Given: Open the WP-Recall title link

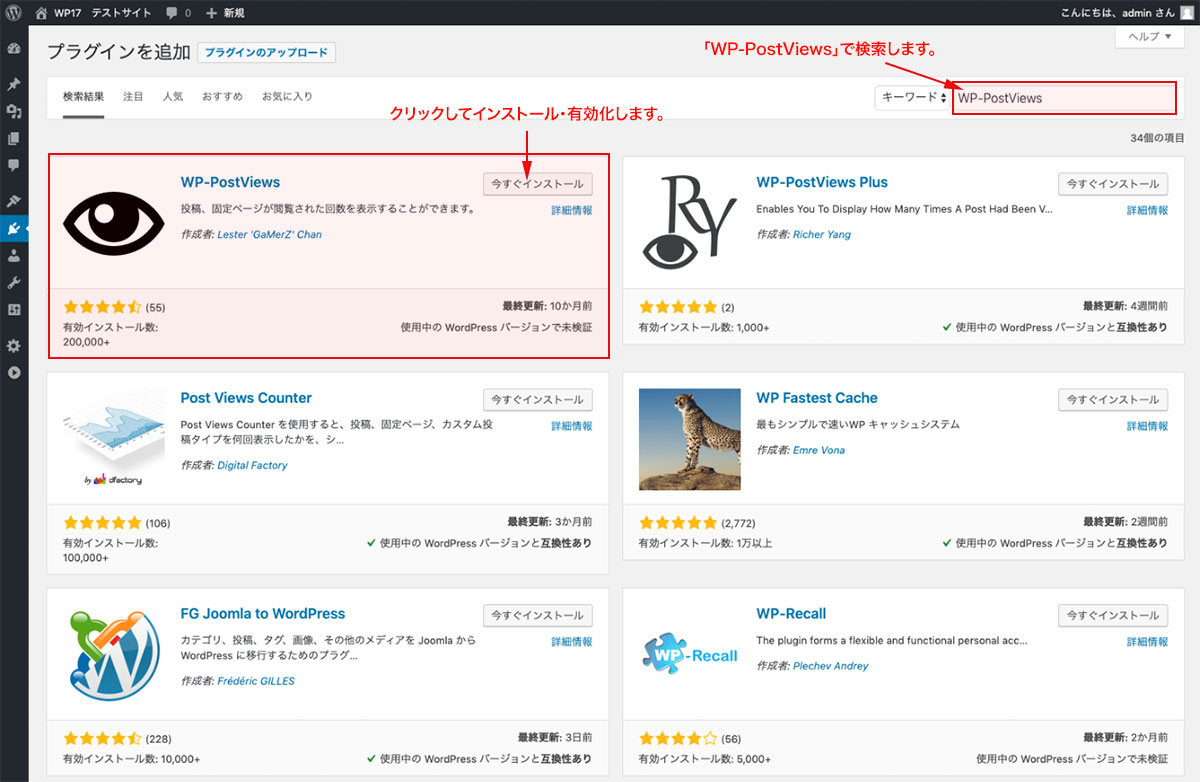Looking at the screenshot, I should point(791,614).
